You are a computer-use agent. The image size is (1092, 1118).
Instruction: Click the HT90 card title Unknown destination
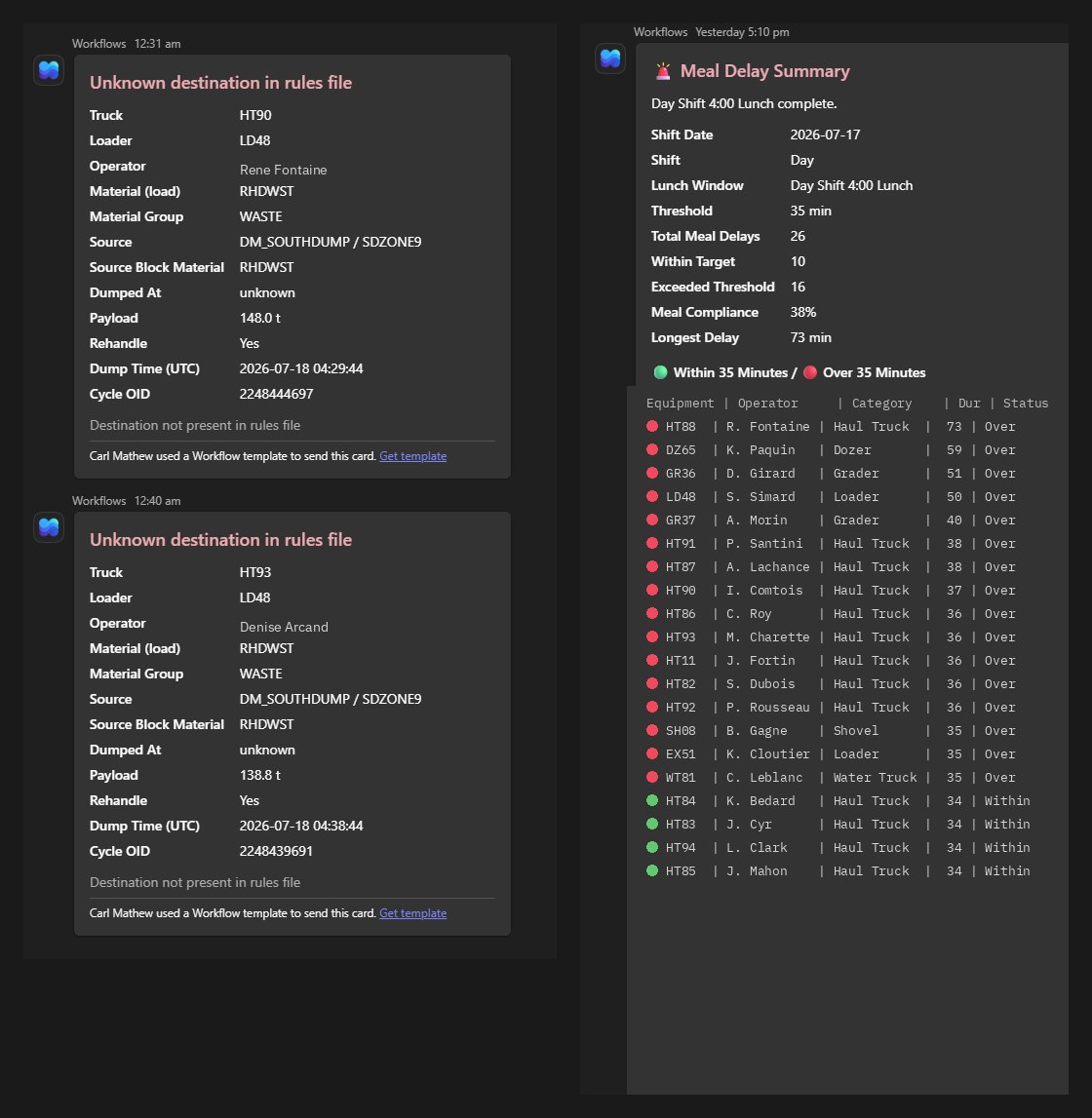point(221,82)
